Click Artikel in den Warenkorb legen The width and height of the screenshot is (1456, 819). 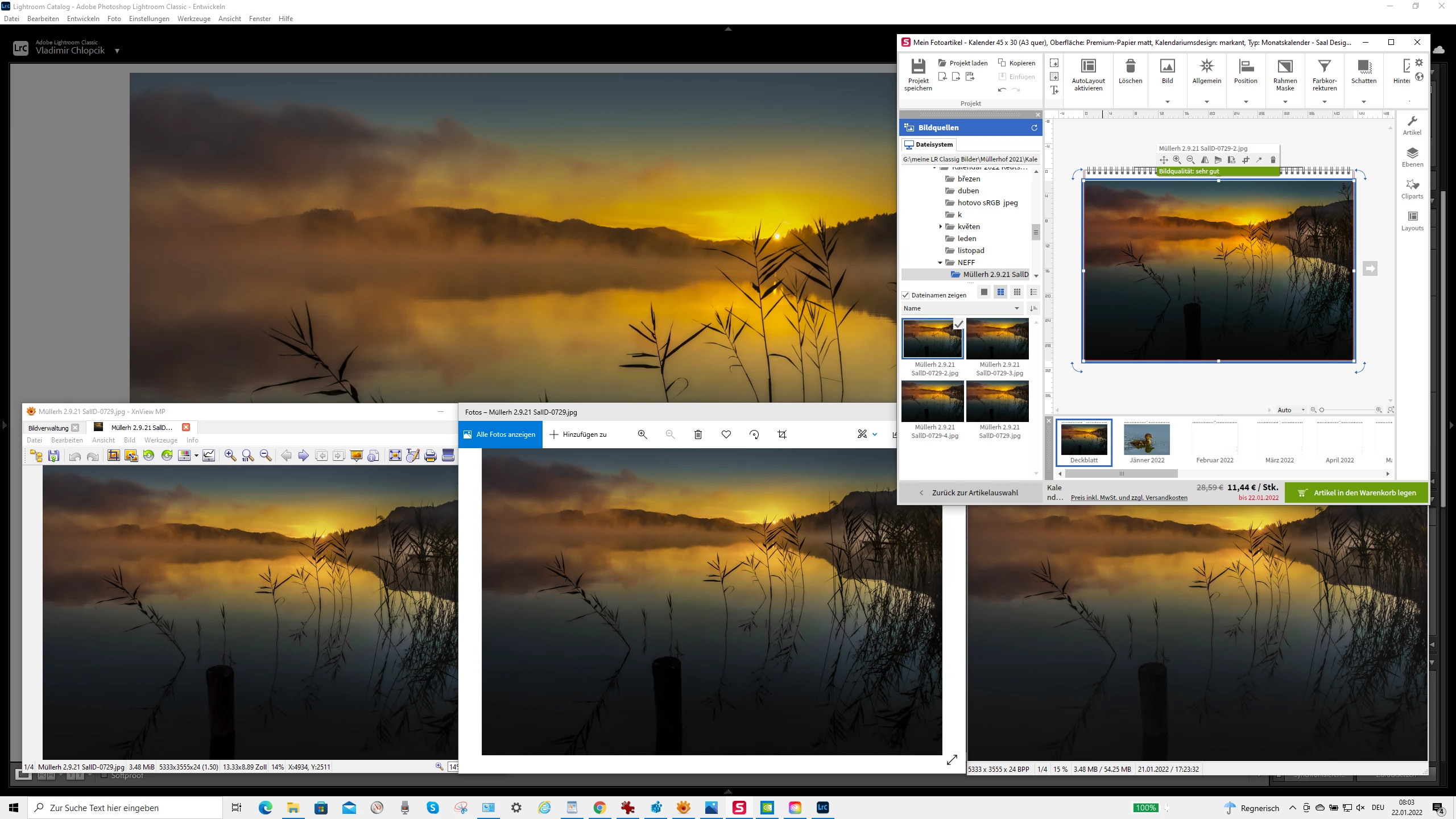1356,493
